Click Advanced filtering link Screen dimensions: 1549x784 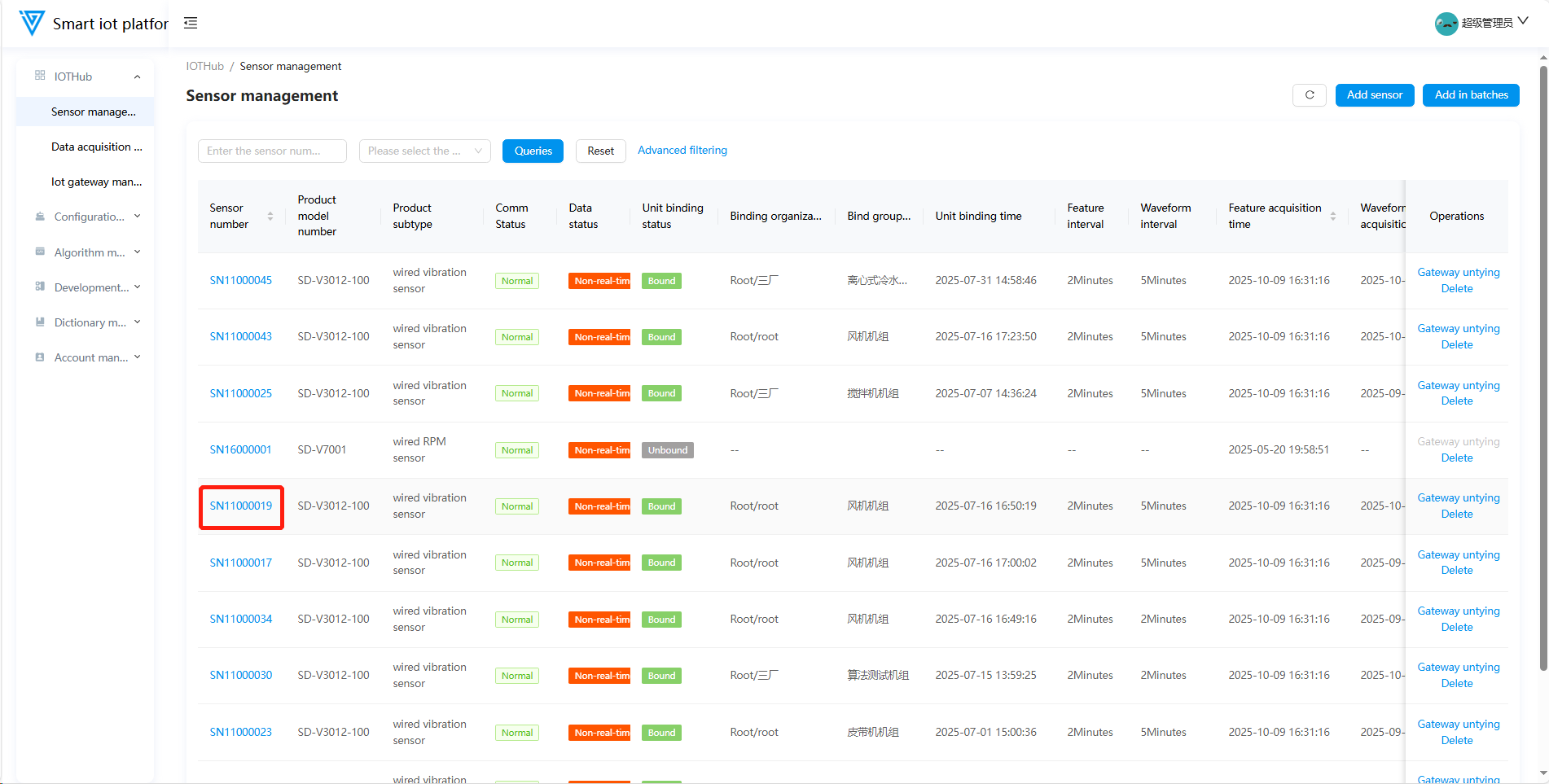682,151
